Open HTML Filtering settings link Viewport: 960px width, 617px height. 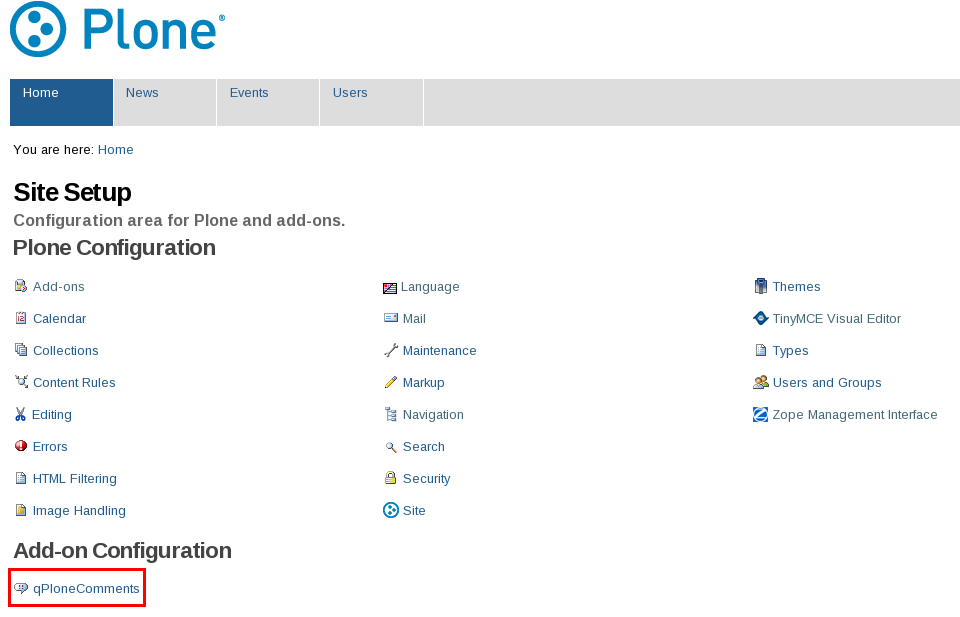[x=74, y=479]
